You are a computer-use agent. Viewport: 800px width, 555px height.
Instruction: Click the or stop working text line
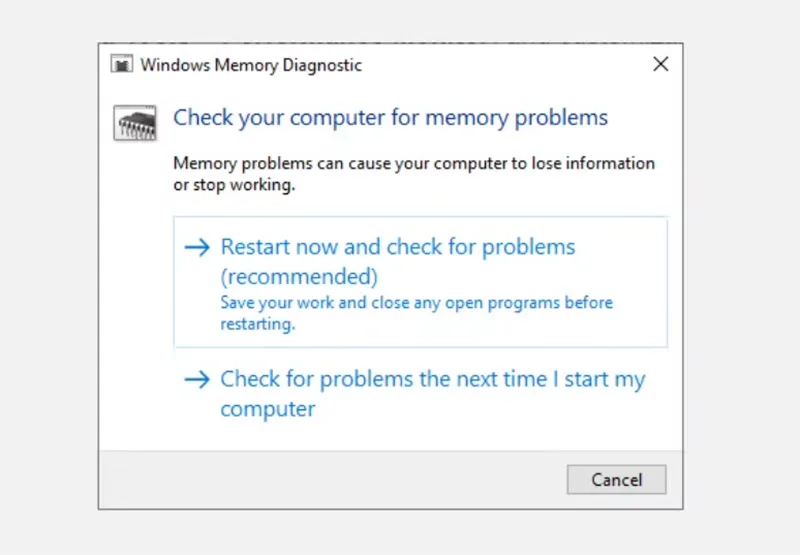pos(234,185)
